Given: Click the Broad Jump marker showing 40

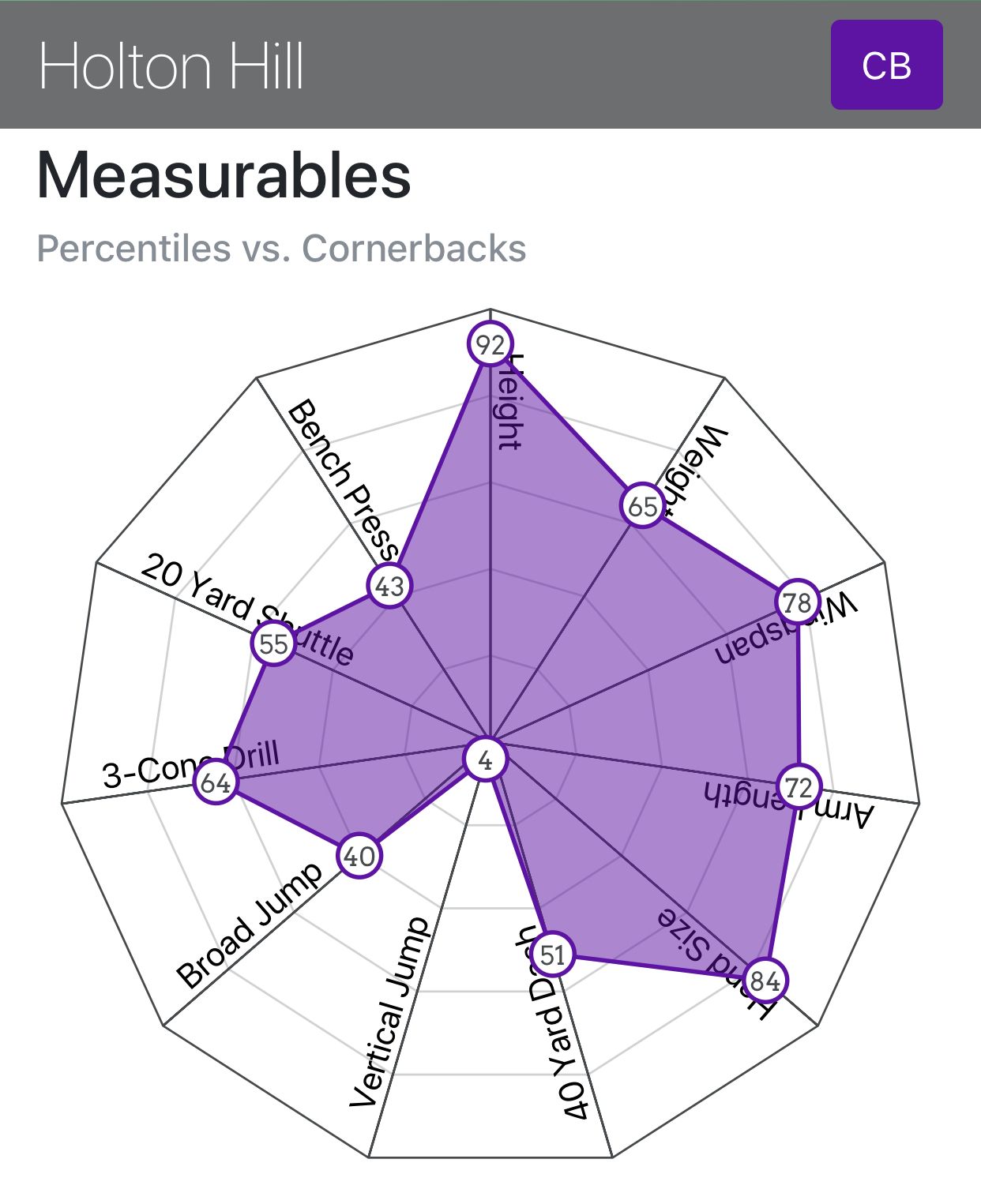Looking at the screenshot, I should pyautogui.click(x=359, y=856).
